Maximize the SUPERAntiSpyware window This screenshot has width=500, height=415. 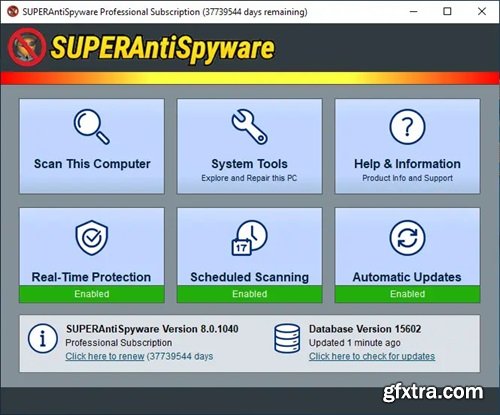447,12
